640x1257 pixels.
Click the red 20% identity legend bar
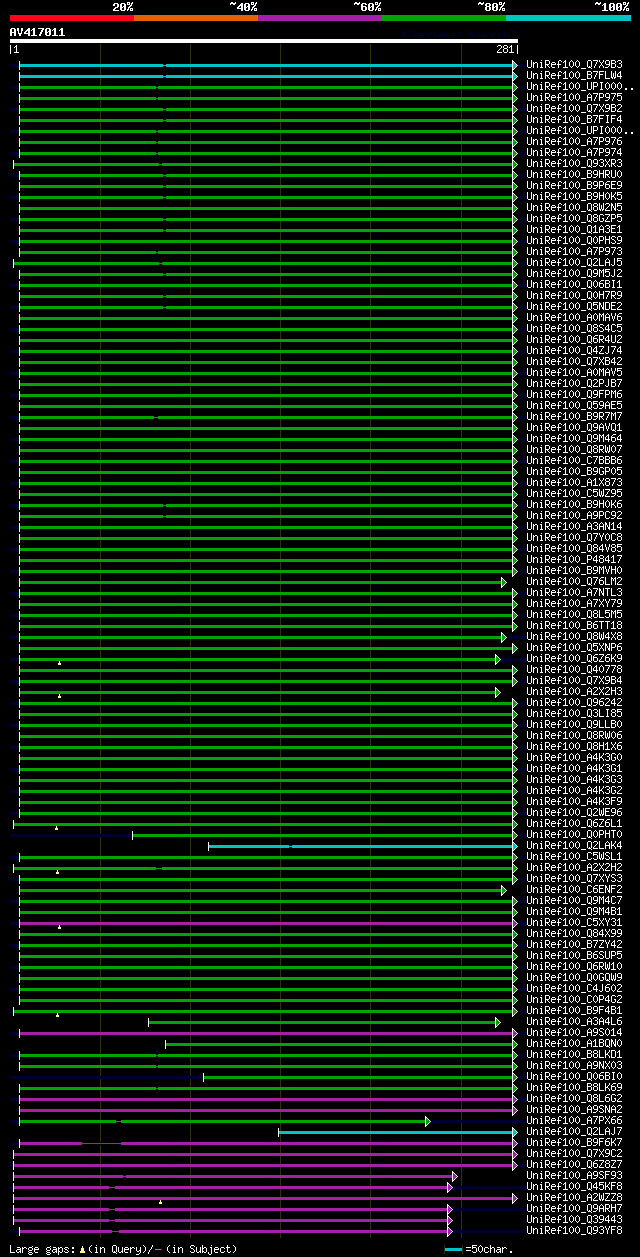(x=72, y=18)
